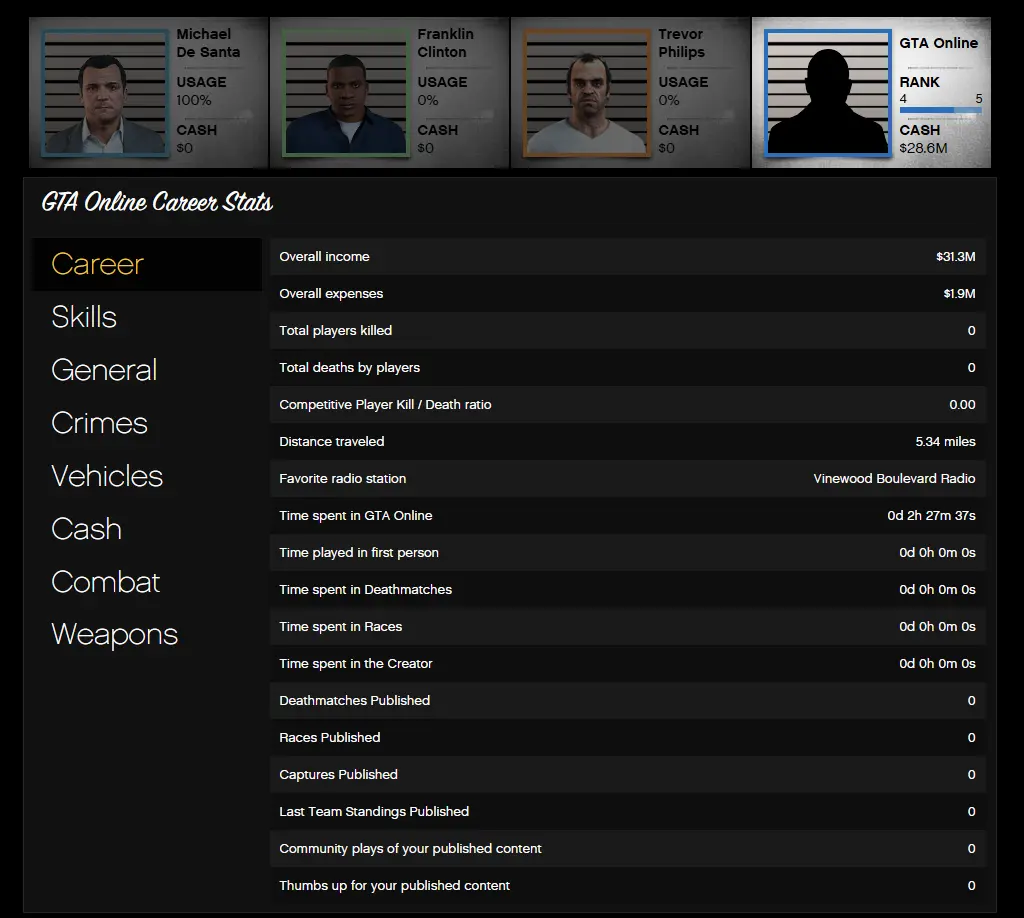Open the Vehicles stats tab

[x=106, y=476]
